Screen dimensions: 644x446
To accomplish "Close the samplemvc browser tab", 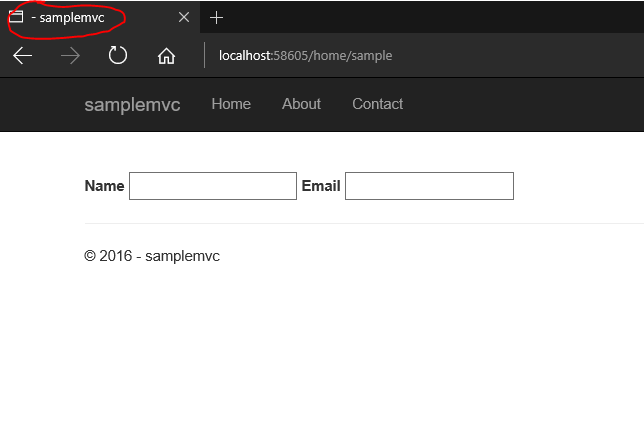I will 183,18.
